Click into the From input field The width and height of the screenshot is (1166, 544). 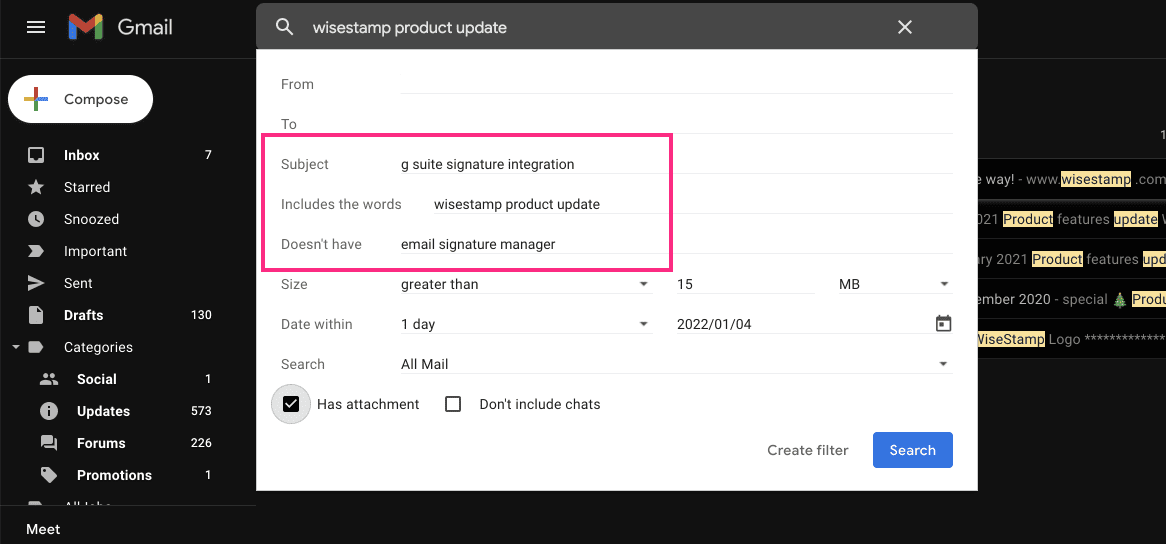tap(675, 84)
